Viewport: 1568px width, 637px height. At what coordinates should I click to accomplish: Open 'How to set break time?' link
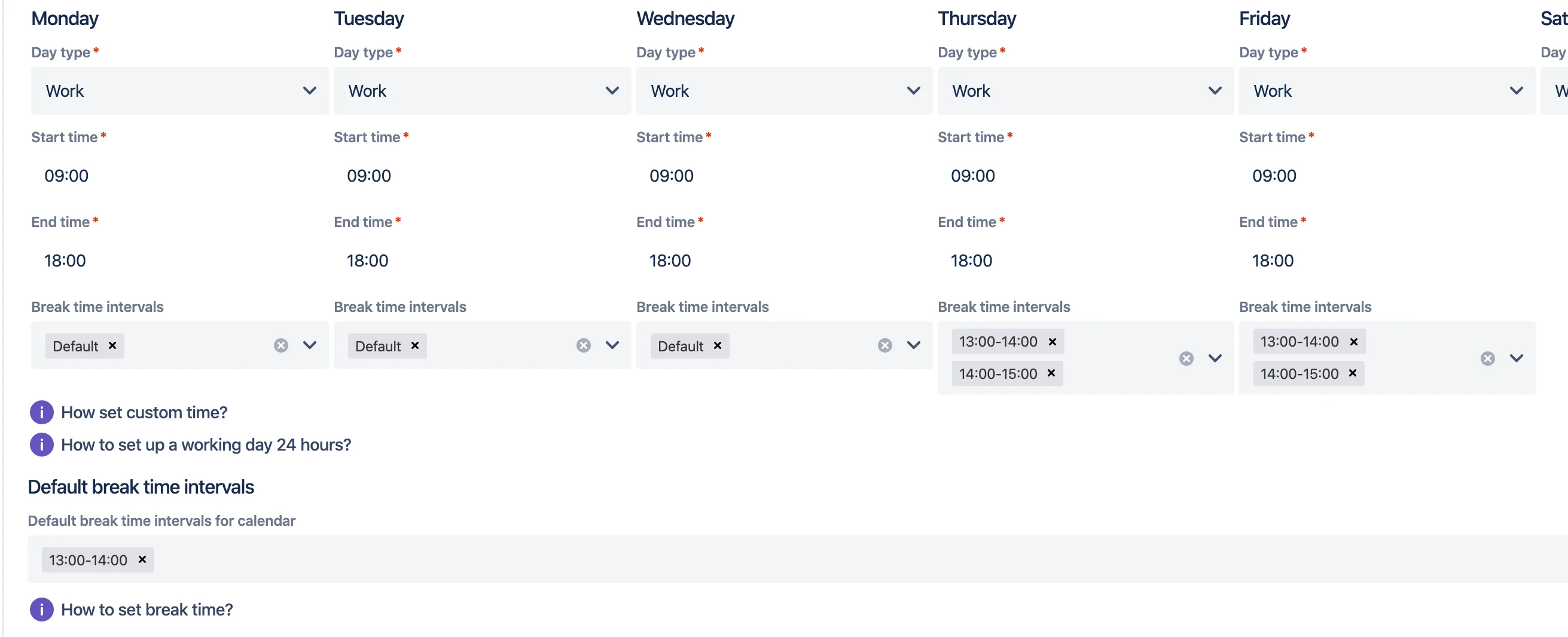147,610
